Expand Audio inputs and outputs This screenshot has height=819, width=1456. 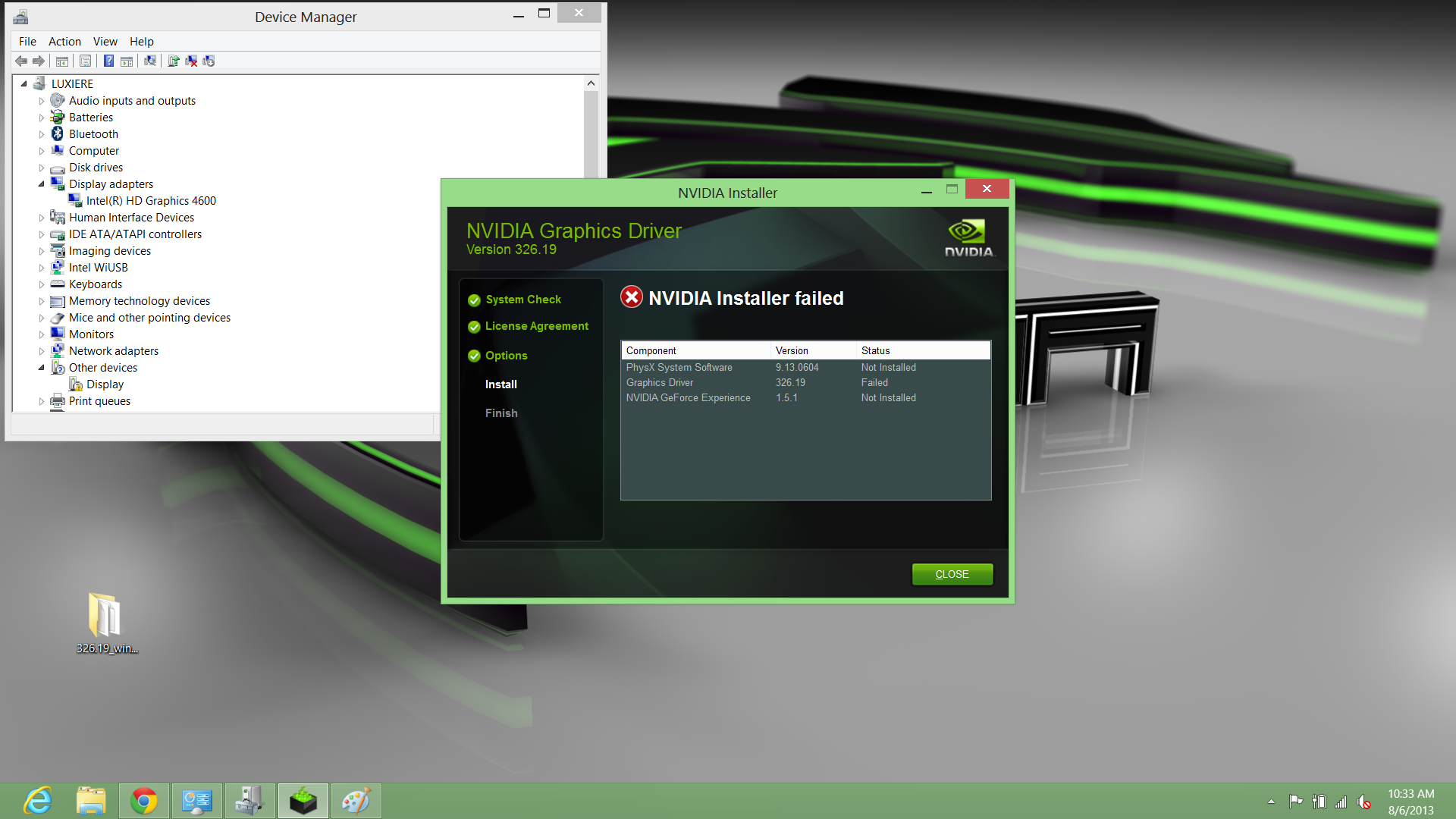tap(42, 101)
